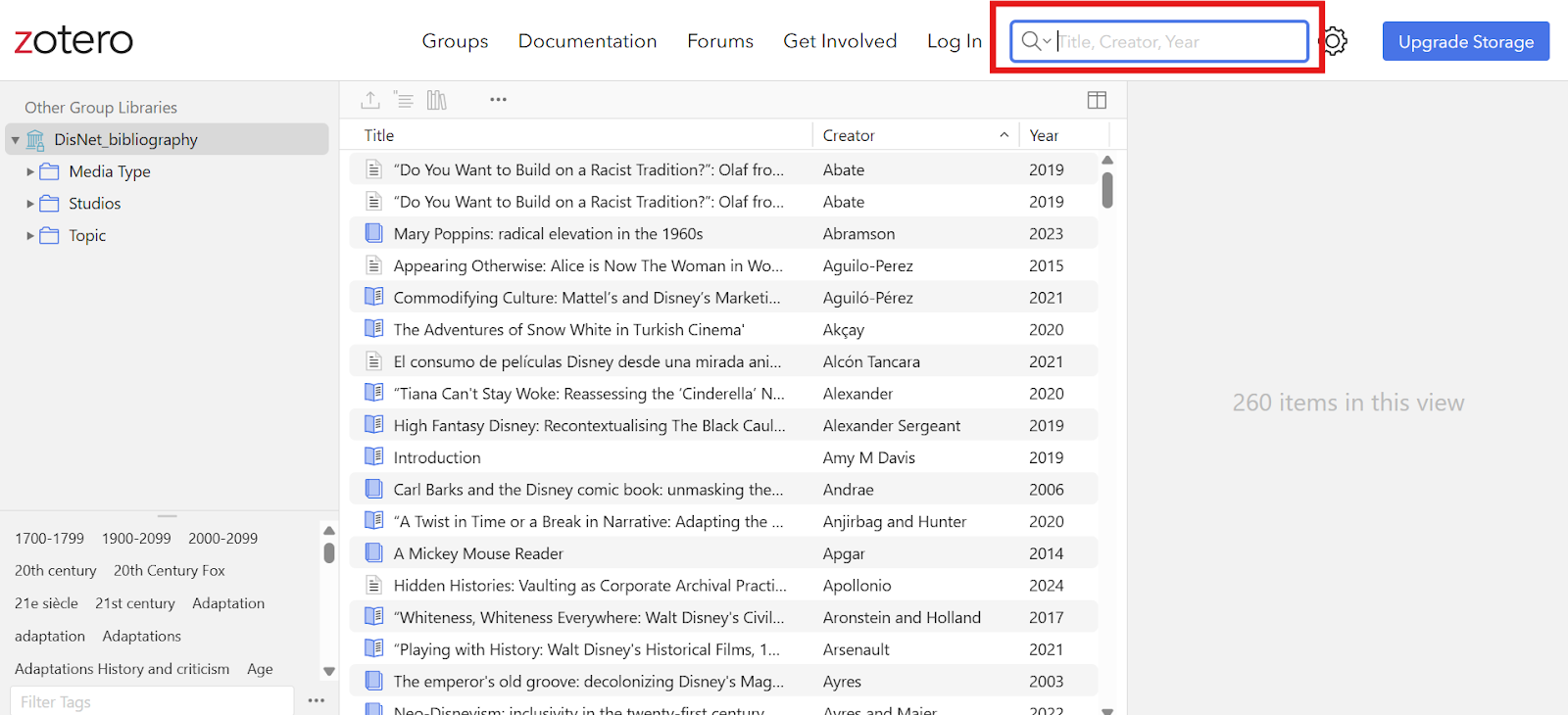
Task: Select the Media Type folder
Action: 109,171
